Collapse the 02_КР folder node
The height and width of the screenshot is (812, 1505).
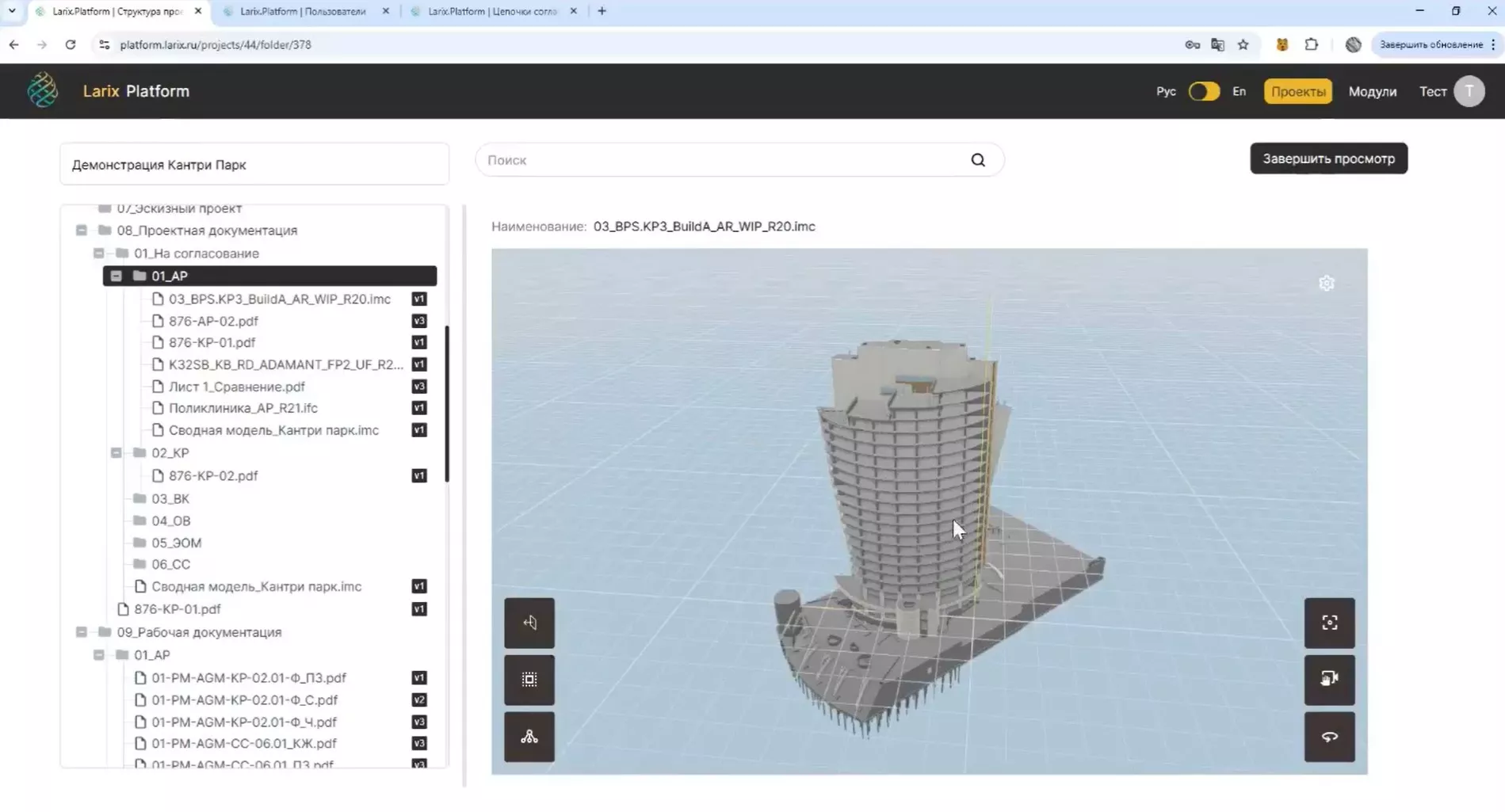[117, 453]
